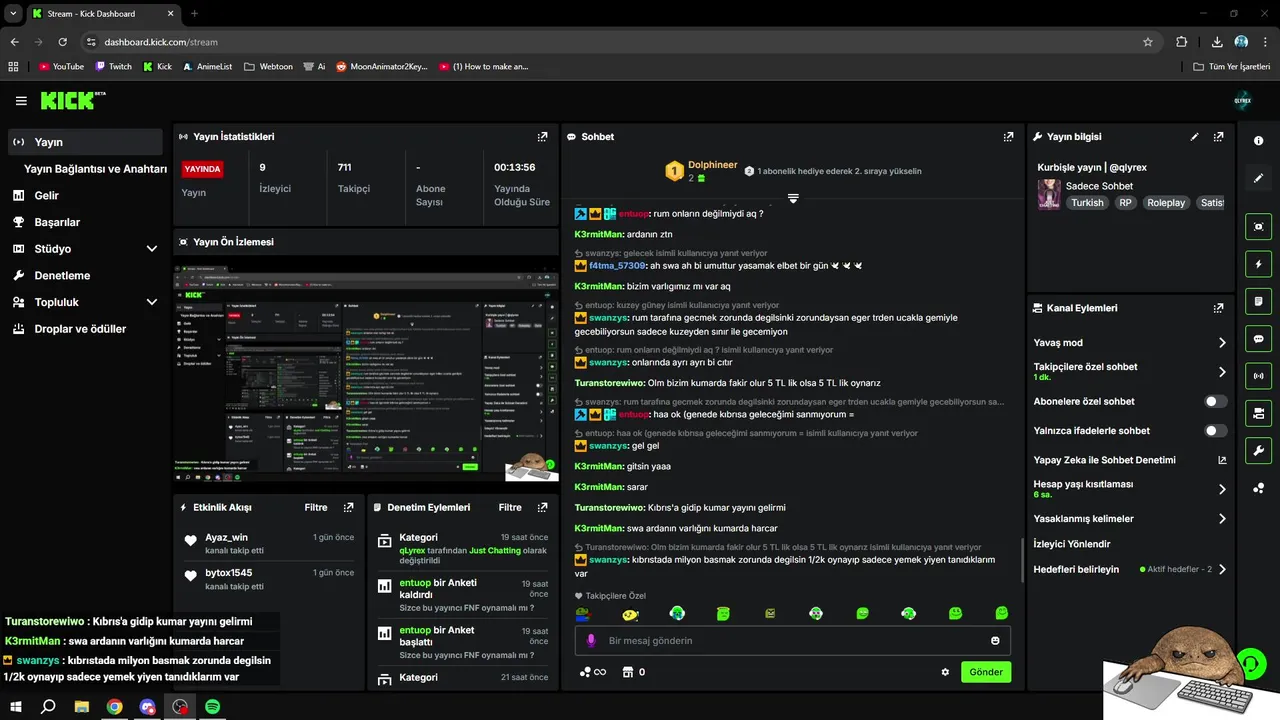Open Filtre in Denetim Eylemleri panel
The height and width of the screenshot is (720, 1280).
510,507
